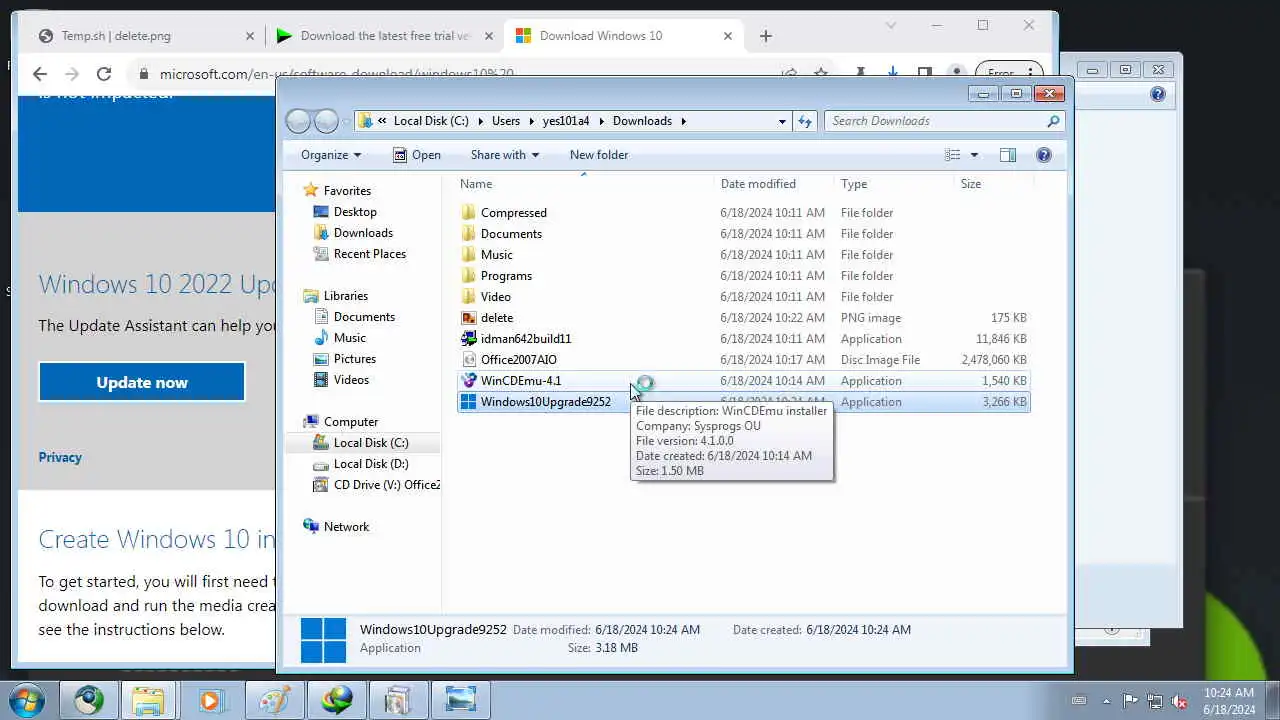Viewport: 1280px width, 720px height.
Task: Reload the Chrome page
Action: pyautogui.click(x=103, y=74)
